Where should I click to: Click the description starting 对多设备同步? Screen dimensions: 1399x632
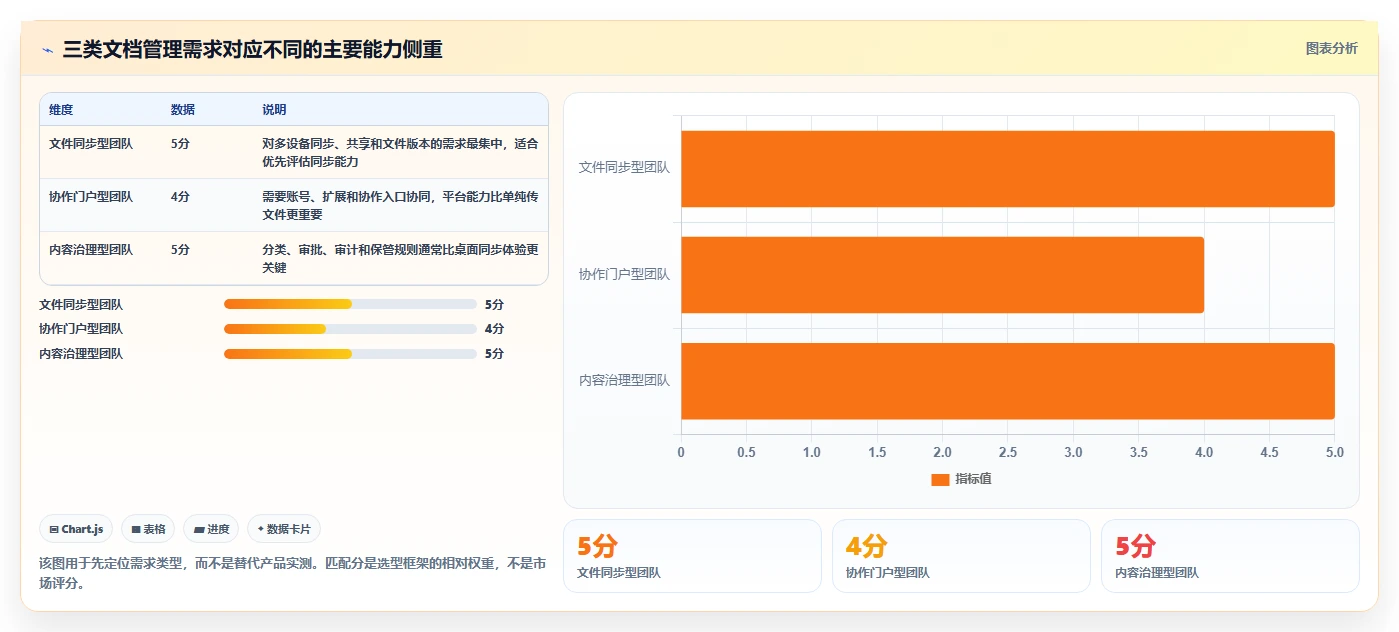[x=400, y=152]
